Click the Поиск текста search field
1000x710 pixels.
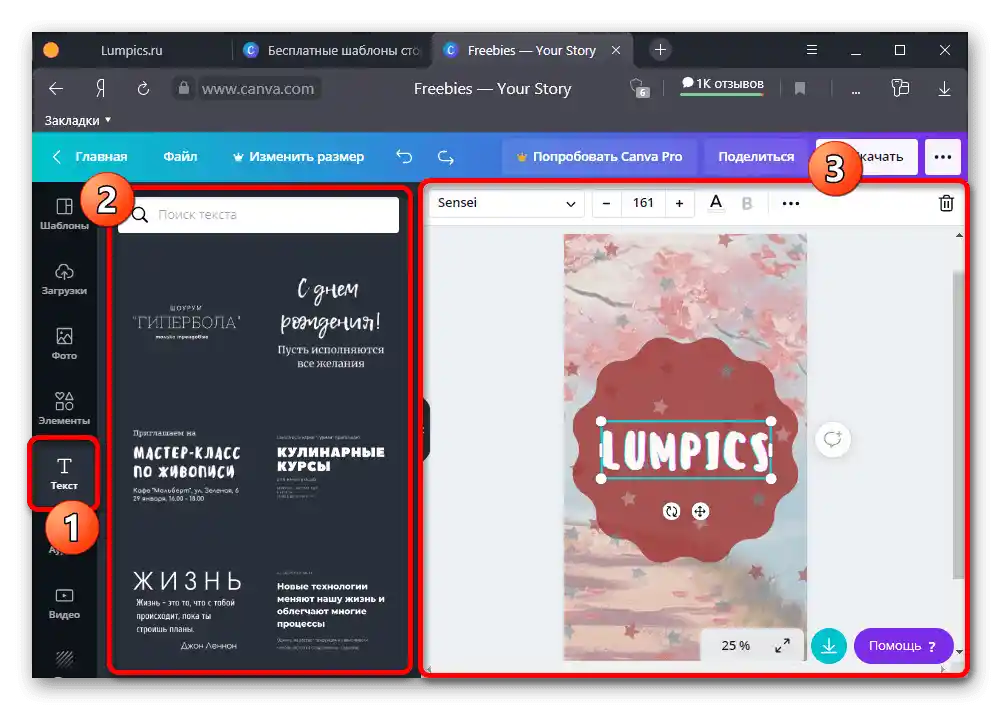tap(258, 215)
